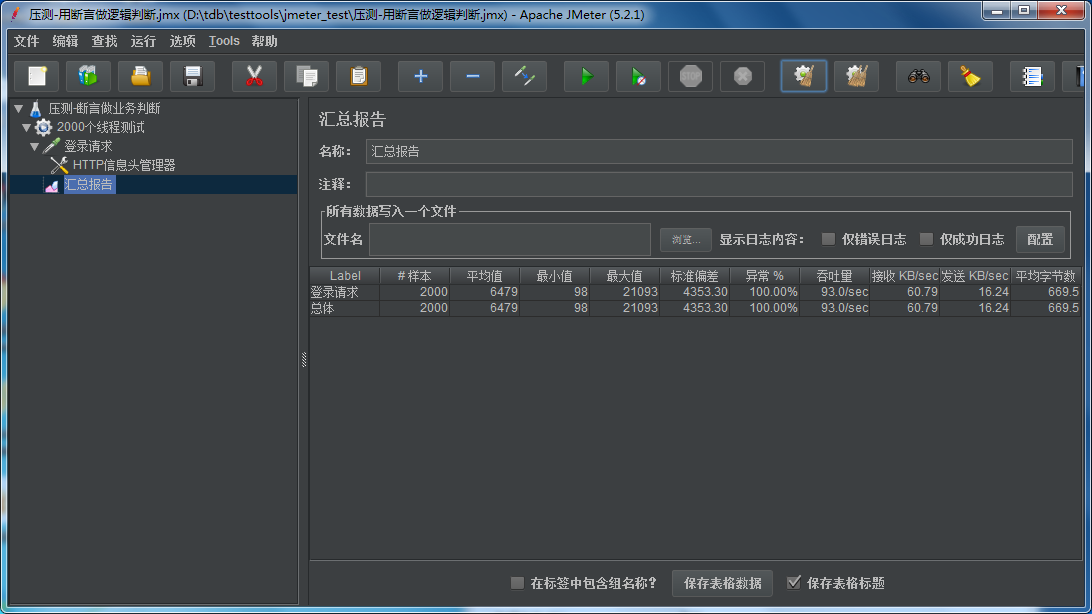Click the 配置 configure button
The image size is (1092, 614).
1040,239
